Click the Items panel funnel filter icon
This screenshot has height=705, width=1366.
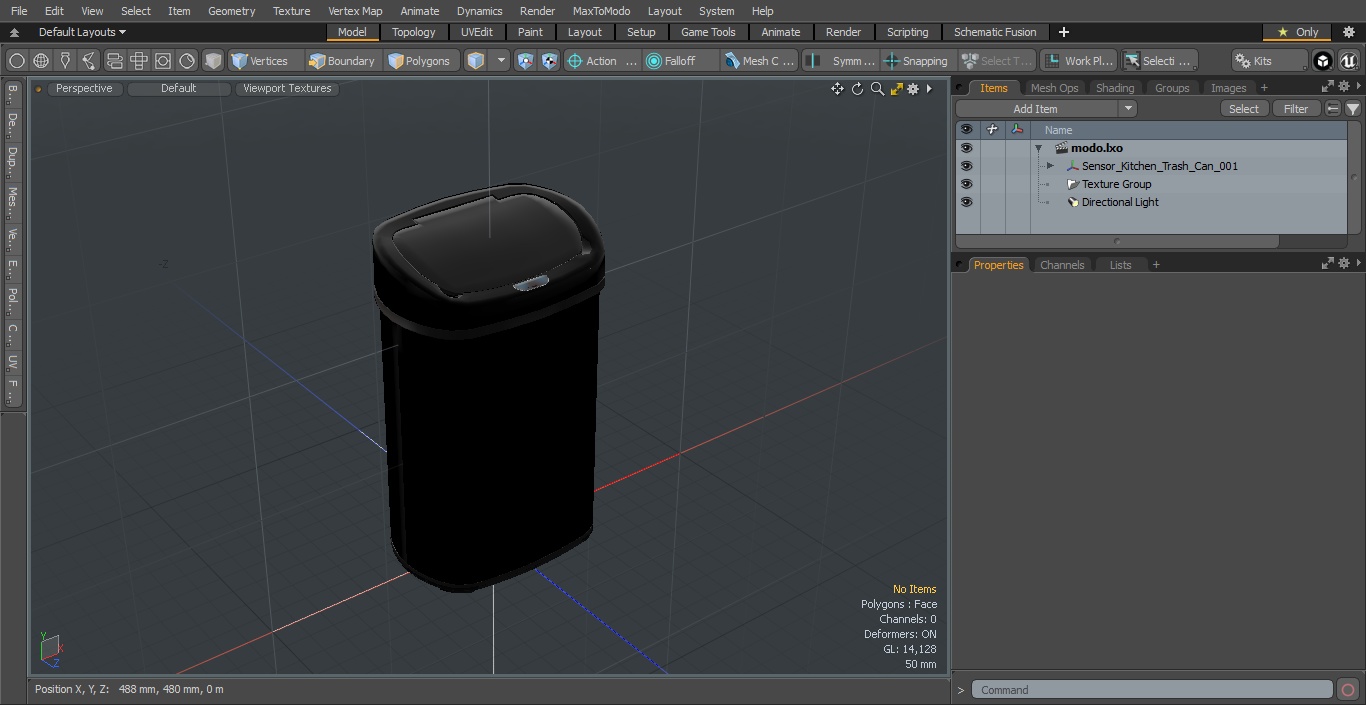coord(1353,109)
